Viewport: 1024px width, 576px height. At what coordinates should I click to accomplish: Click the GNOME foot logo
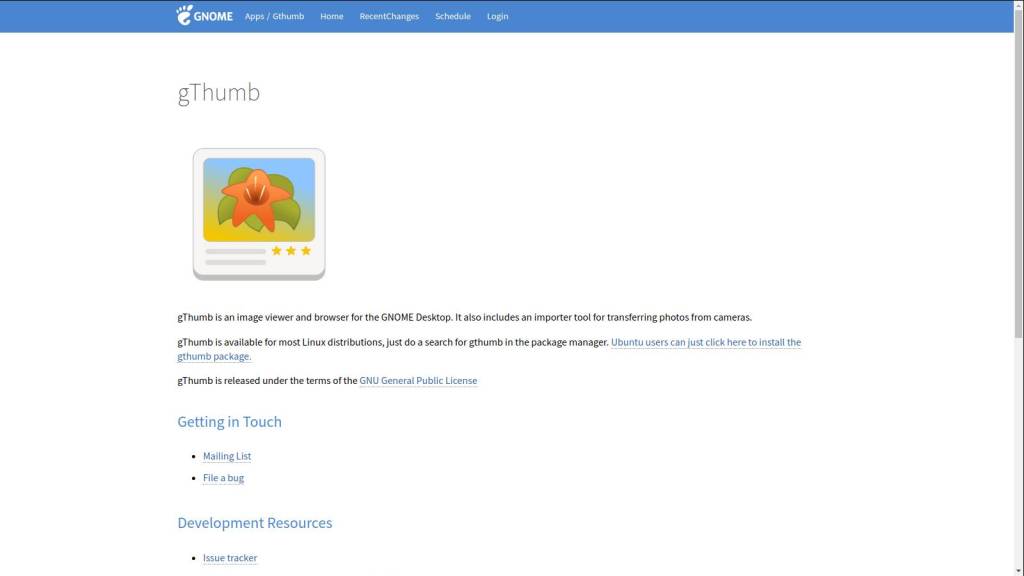204,15
